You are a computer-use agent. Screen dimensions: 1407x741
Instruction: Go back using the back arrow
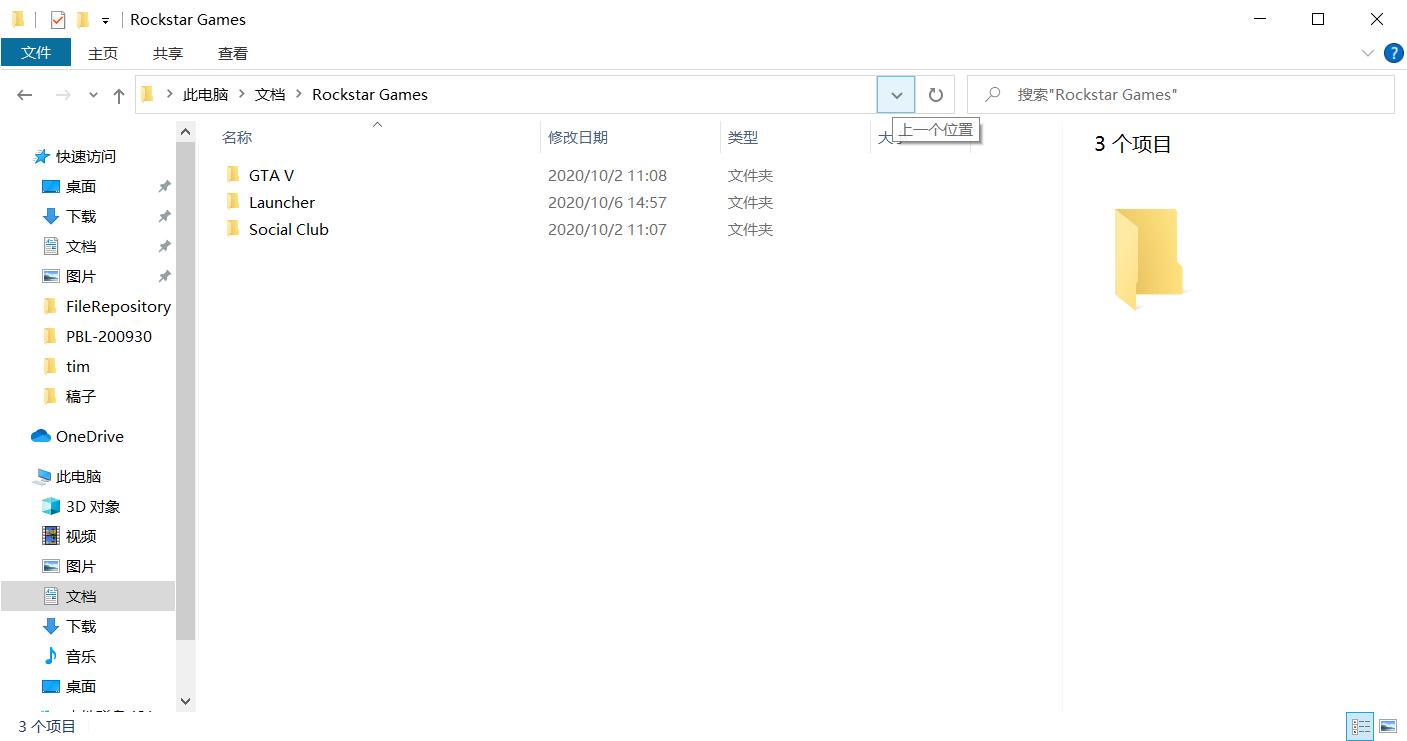point(25,95)
